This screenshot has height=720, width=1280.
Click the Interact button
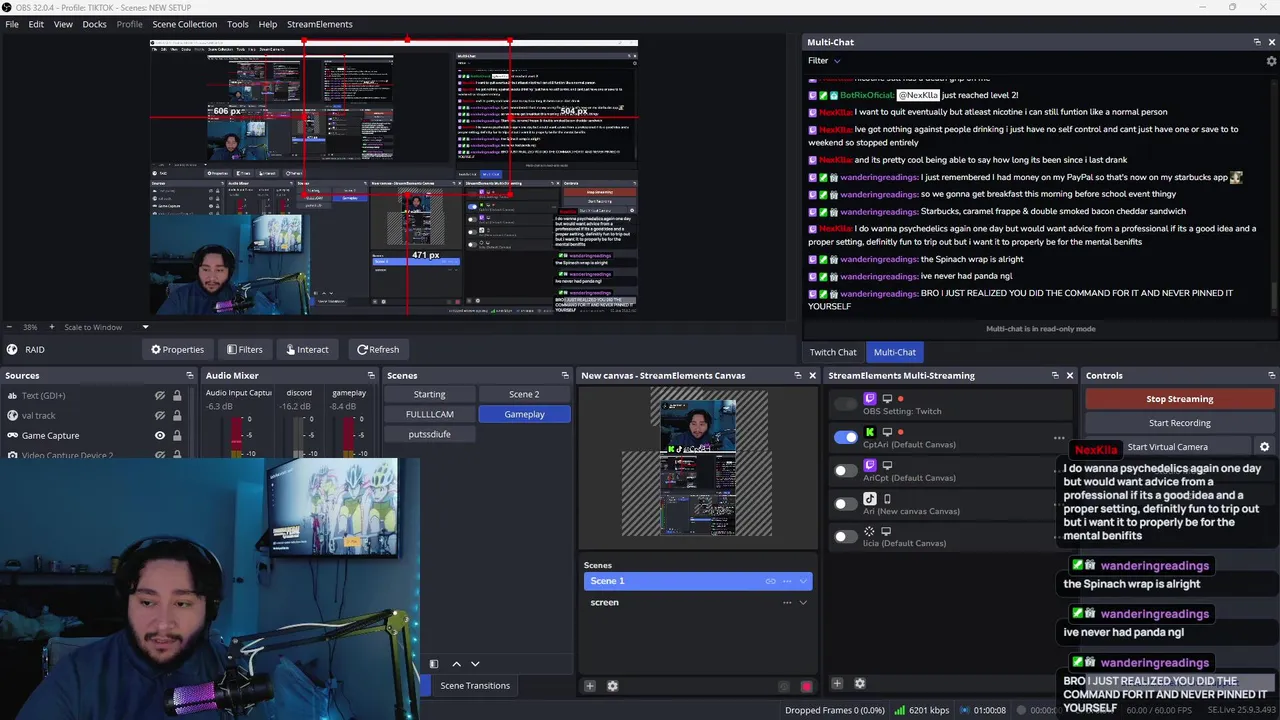pos(307,349)
